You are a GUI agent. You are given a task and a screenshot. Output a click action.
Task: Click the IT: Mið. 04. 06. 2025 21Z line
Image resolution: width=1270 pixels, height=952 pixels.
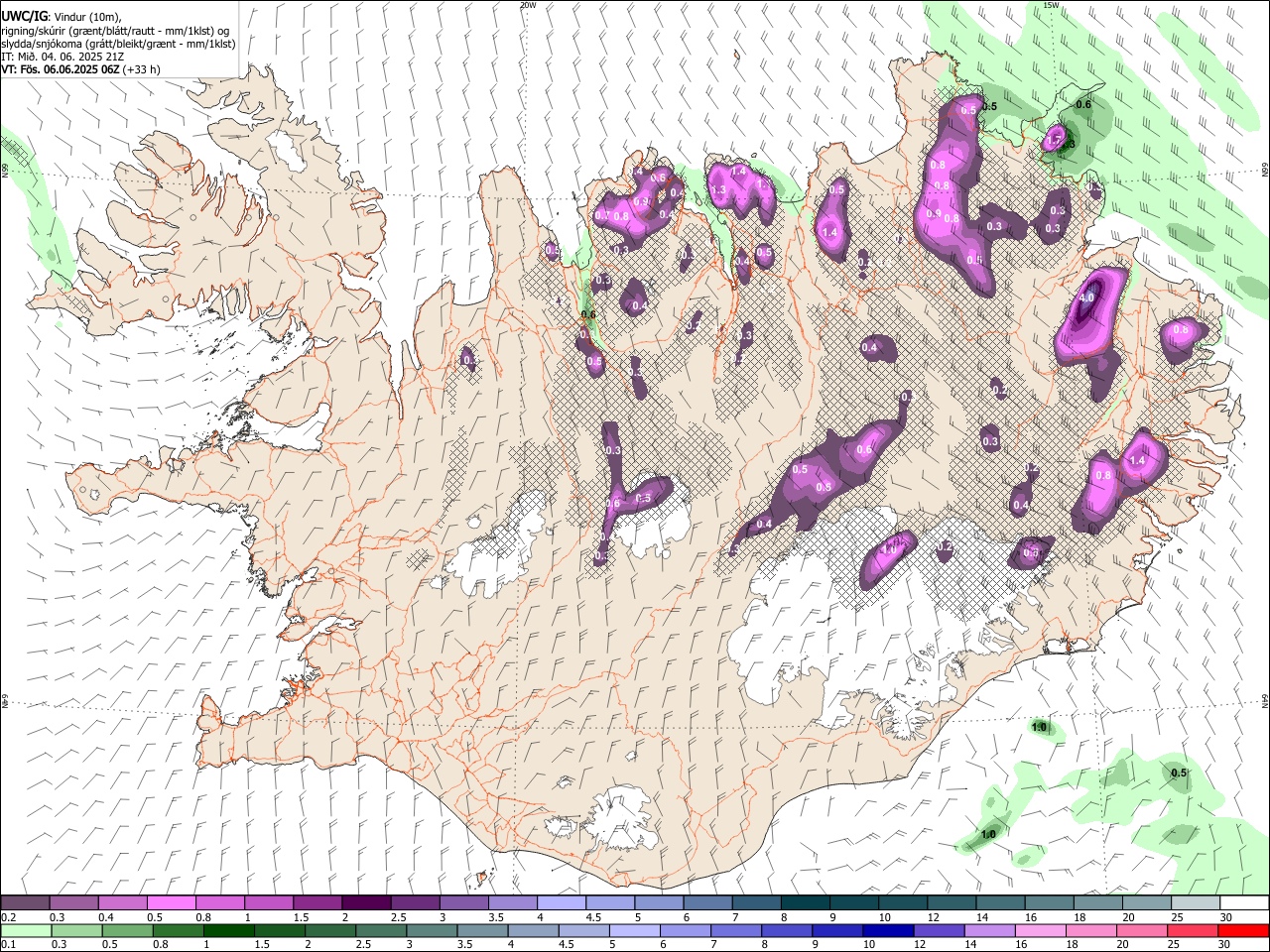63,57
